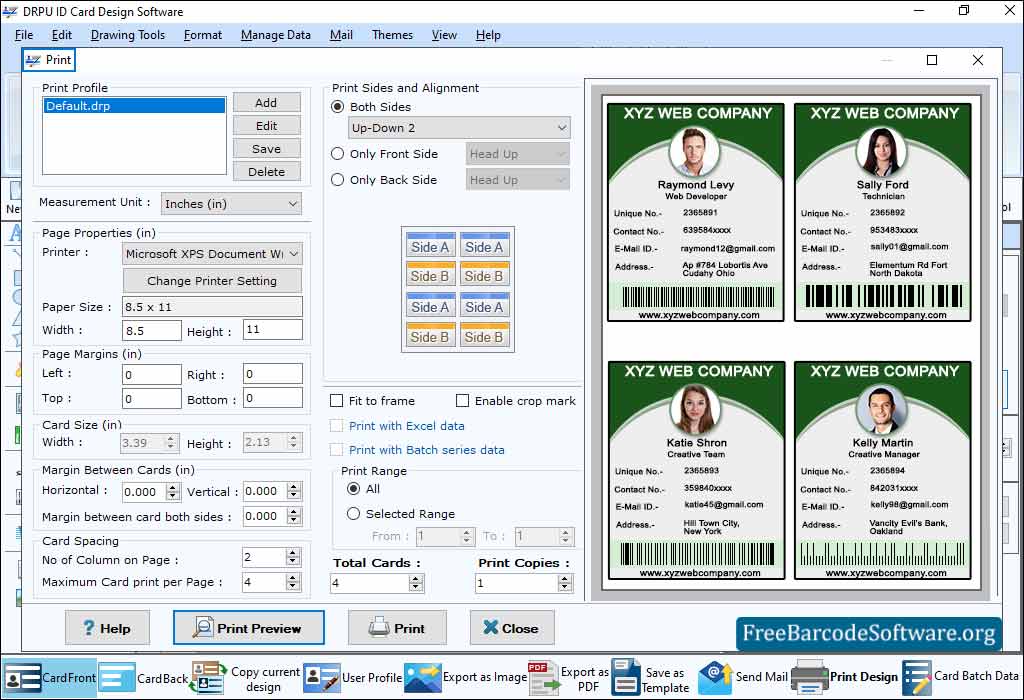This screenshot has height=700, width=1024.
Task: Click the Right page margin field
Action: (273, 374)
